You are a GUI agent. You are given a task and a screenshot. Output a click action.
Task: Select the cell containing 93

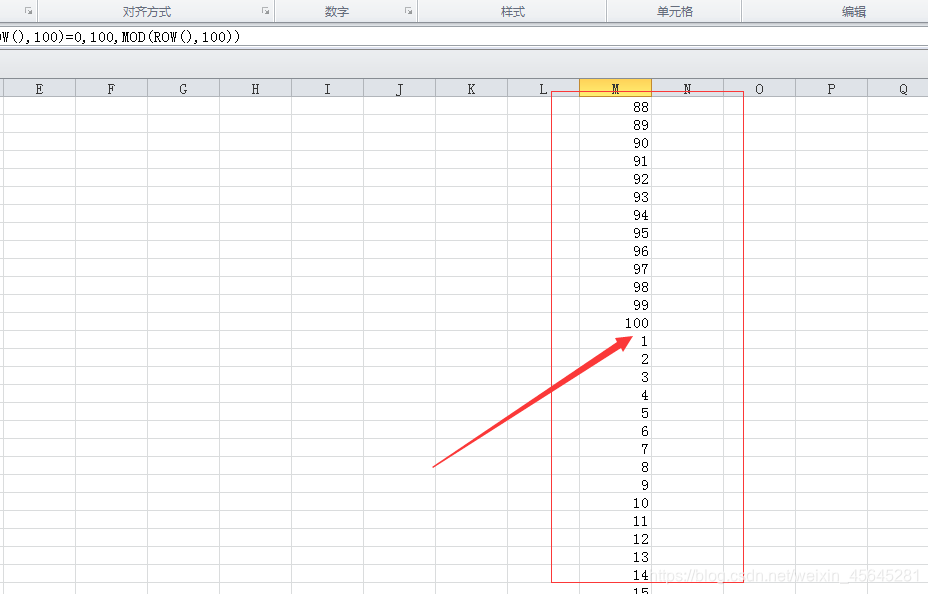pyautogui.click(x=616, y=196)
